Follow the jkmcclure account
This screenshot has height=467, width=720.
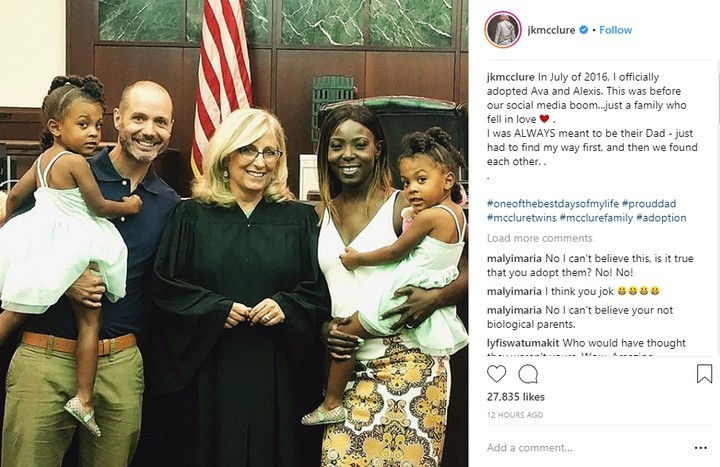click(615, 30)
